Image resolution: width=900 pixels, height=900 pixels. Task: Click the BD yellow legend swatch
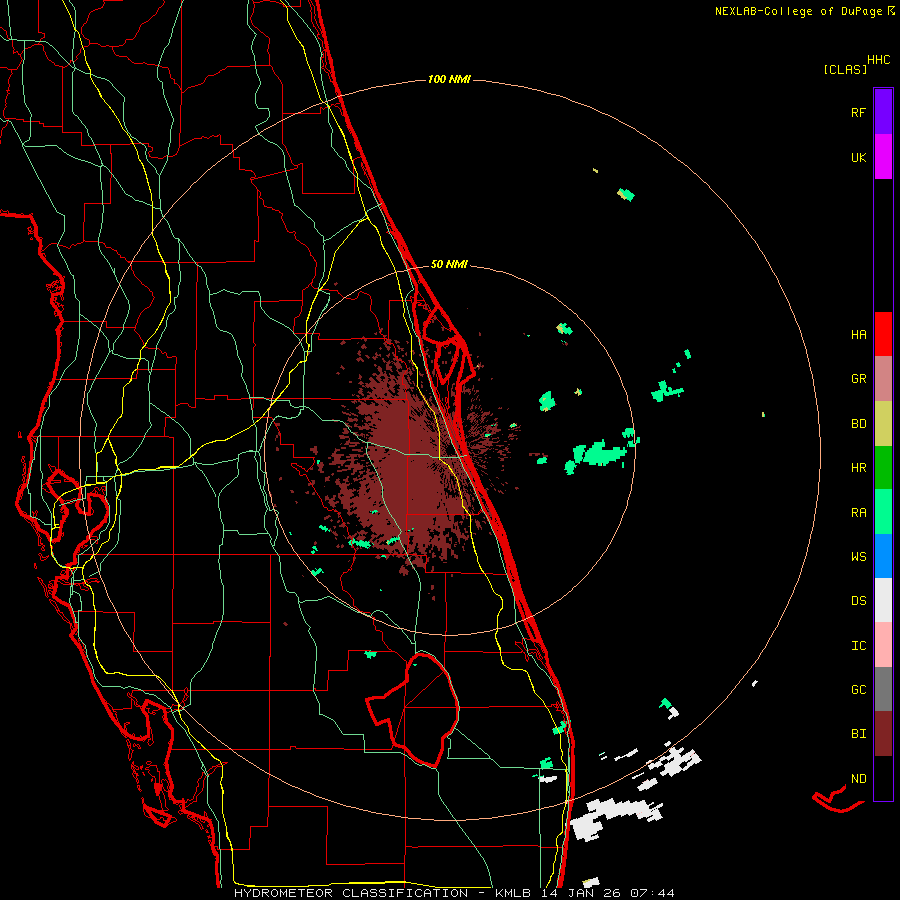[x=883, y=424]
